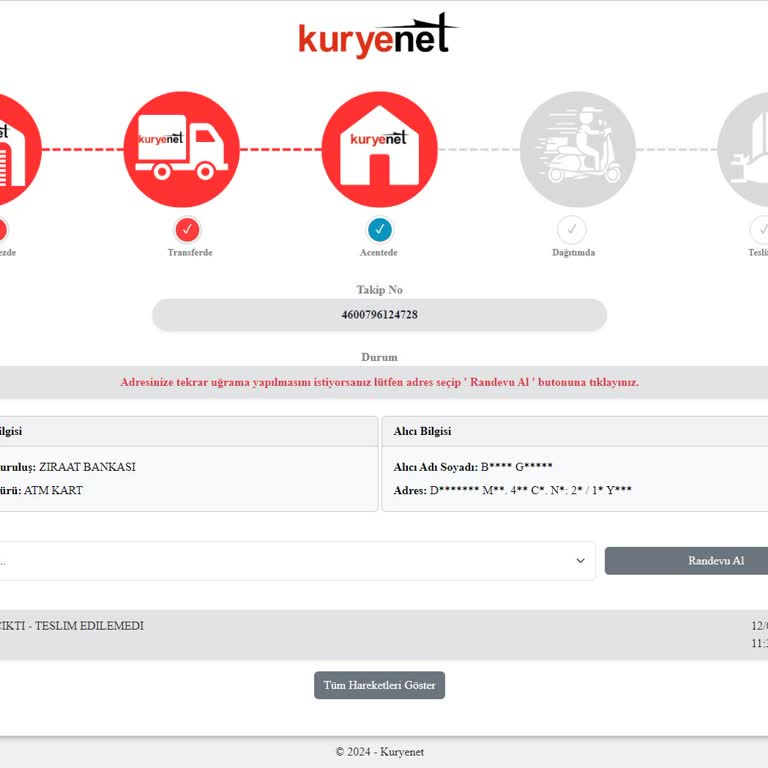
Task: Click the Alıcı Bilgisi panel header
Action: [x=575, y=432]
